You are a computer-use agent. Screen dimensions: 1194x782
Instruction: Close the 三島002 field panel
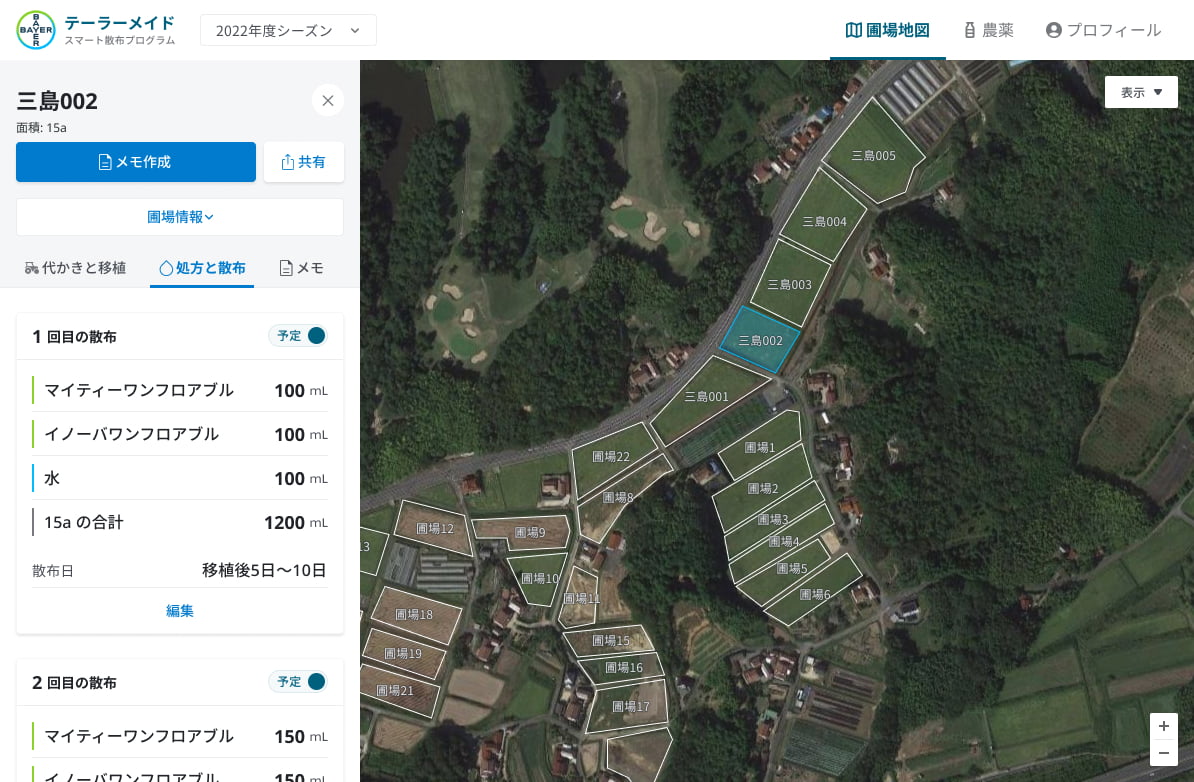tap(328, 100)
